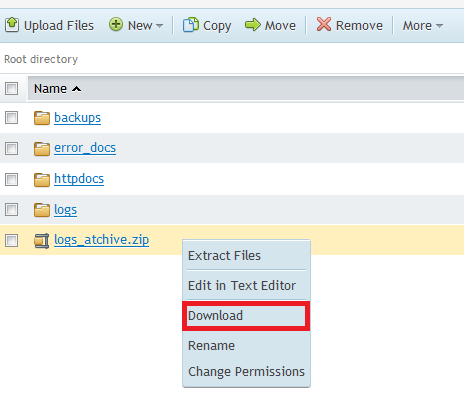
Task: Click the red X Remove icon
Action: pyautogui.click(x=324, y=25)
